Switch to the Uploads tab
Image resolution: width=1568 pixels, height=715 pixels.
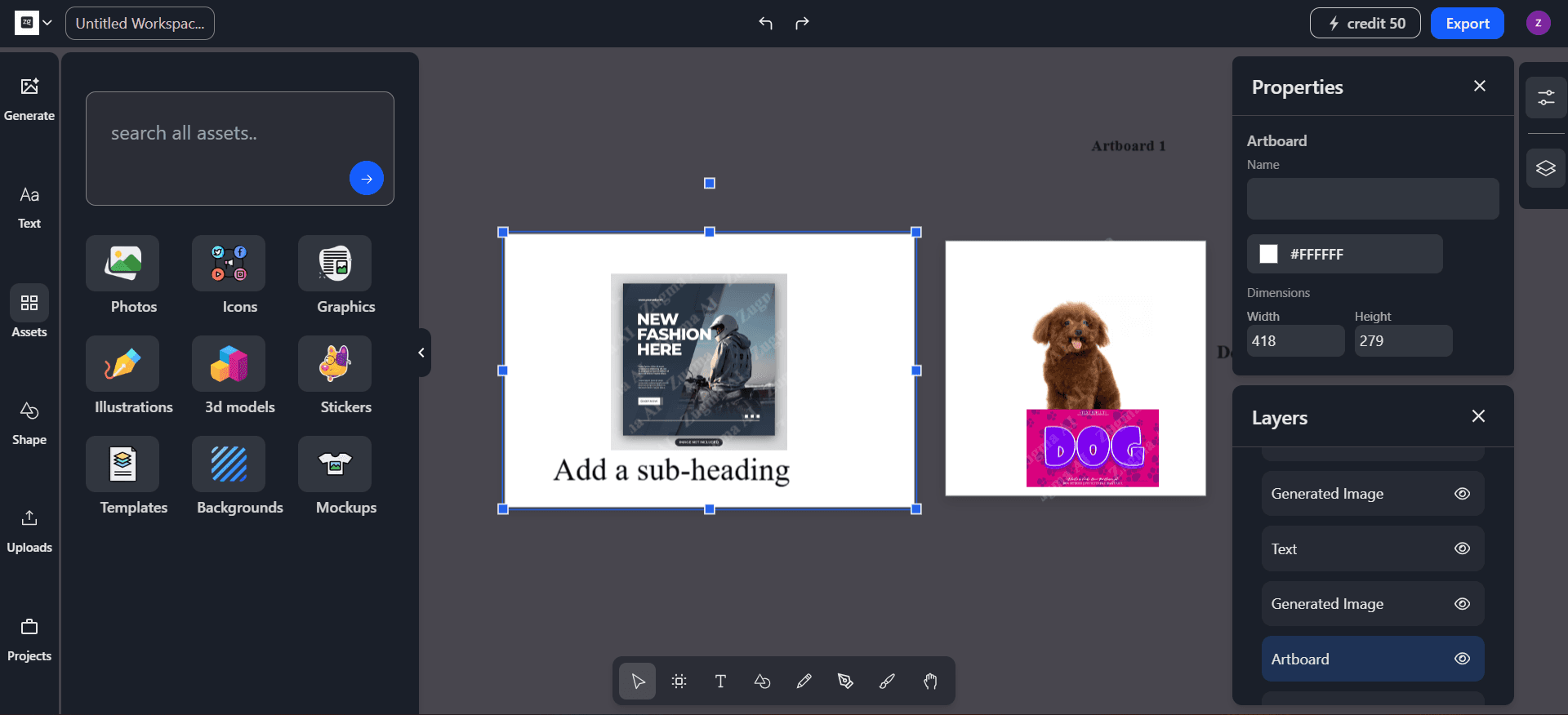point(29,530)
